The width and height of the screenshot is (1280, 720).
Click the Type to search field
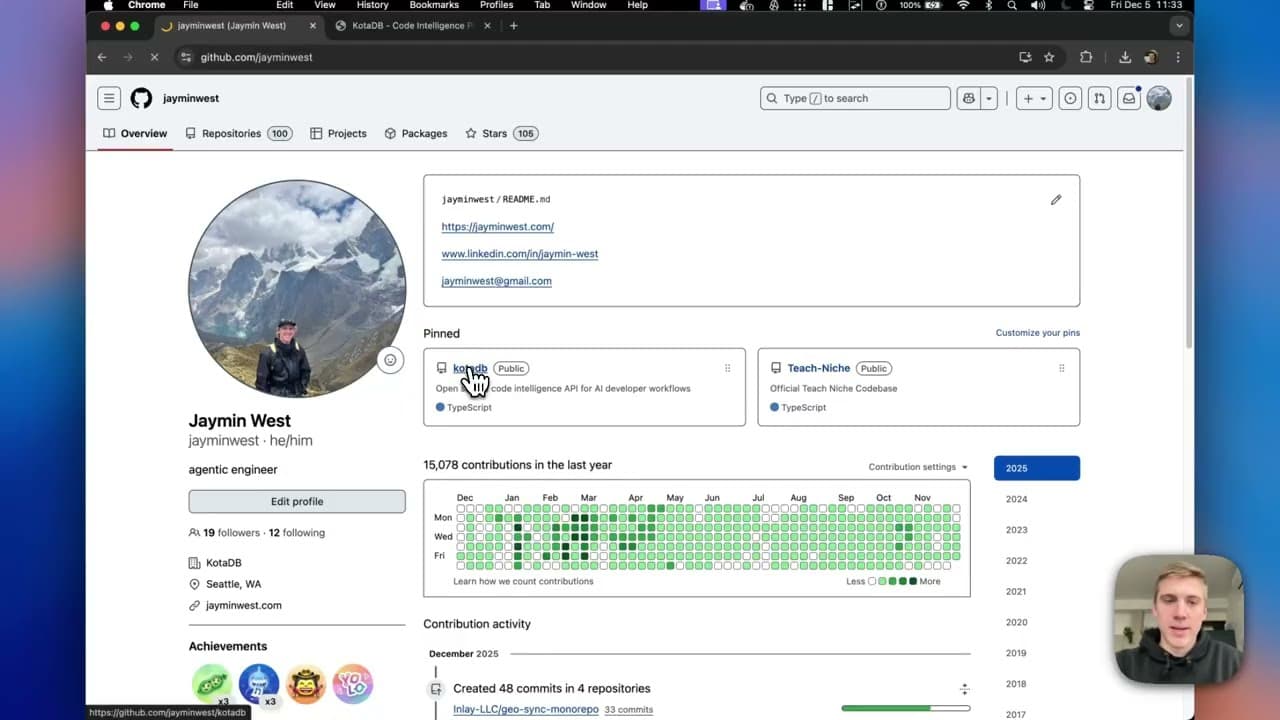[855, 98]
